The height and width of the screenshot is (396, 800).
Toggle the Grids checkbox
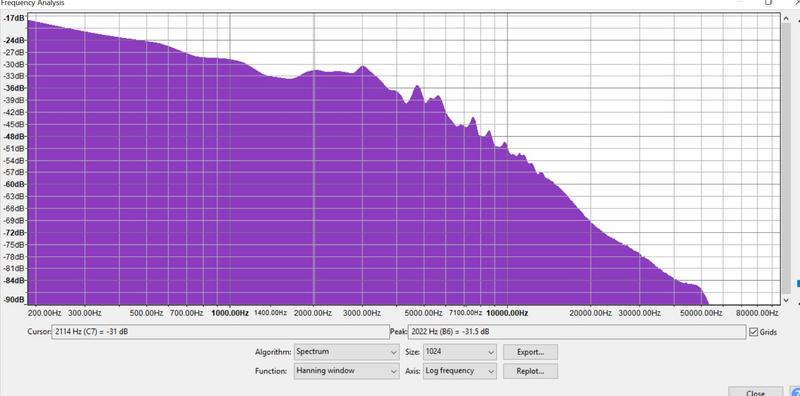[754, 332]
